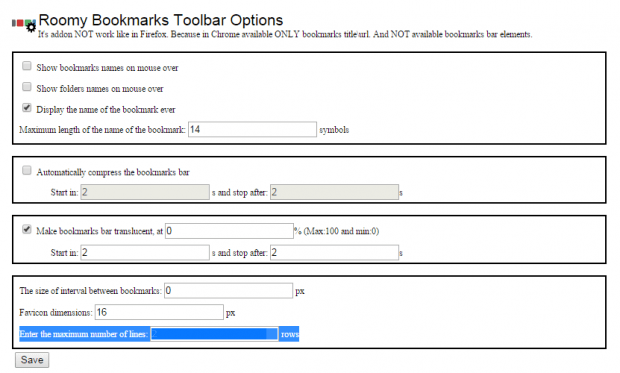Enable Automatically compress the bookmarks bar

[26, 170]
